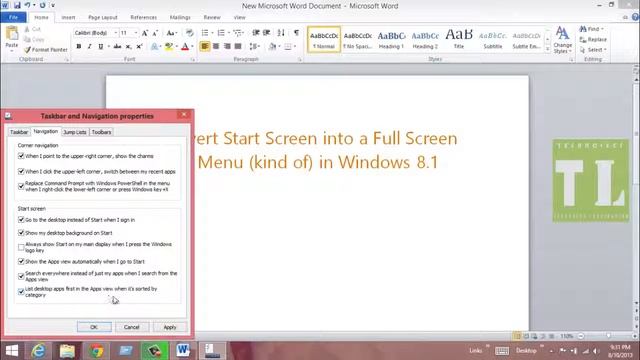
Task: Apply Superscript formatting
Action: point(139,47)
